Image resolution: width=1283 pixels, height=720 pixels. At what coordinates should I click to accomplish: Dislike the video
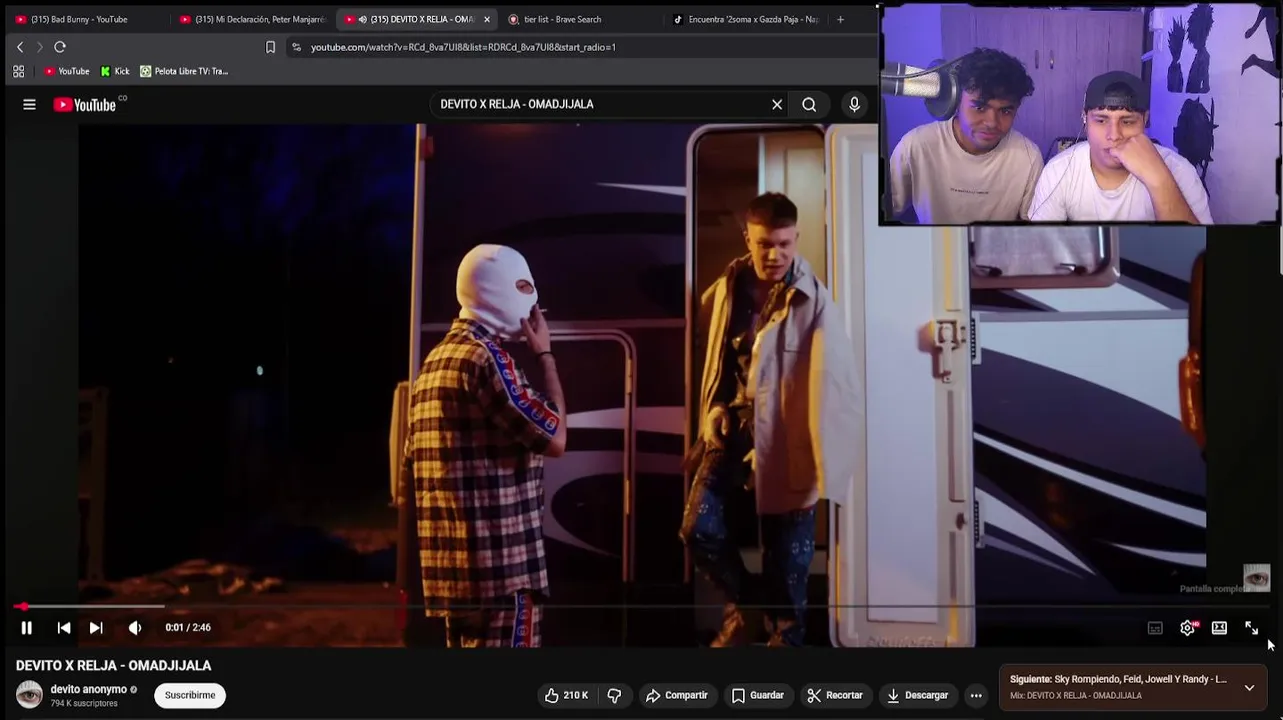(615, 695)
